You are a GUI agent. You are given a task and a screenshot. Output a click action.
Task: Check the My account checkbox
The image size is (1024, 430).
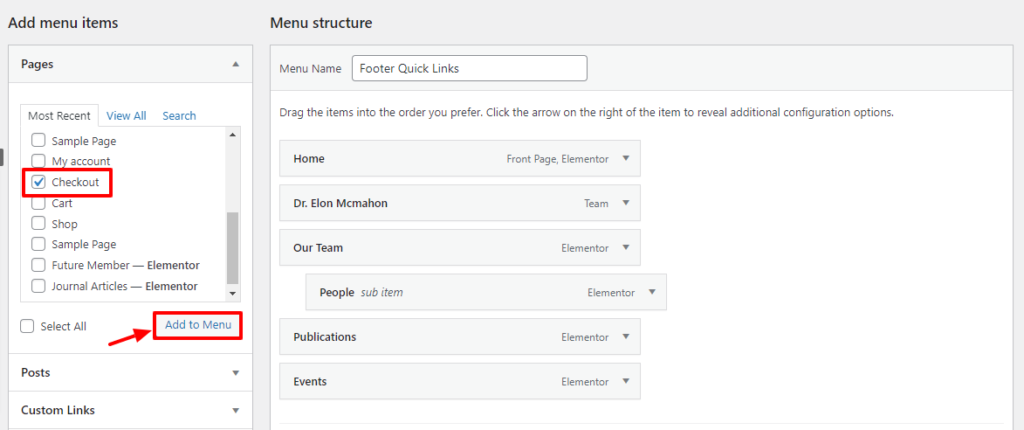click(39, 161)
